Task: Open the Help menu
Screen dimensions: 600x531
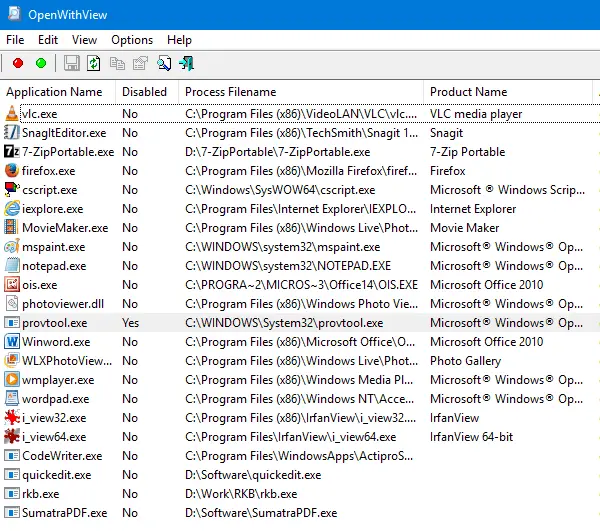Action: coord(179,40)
